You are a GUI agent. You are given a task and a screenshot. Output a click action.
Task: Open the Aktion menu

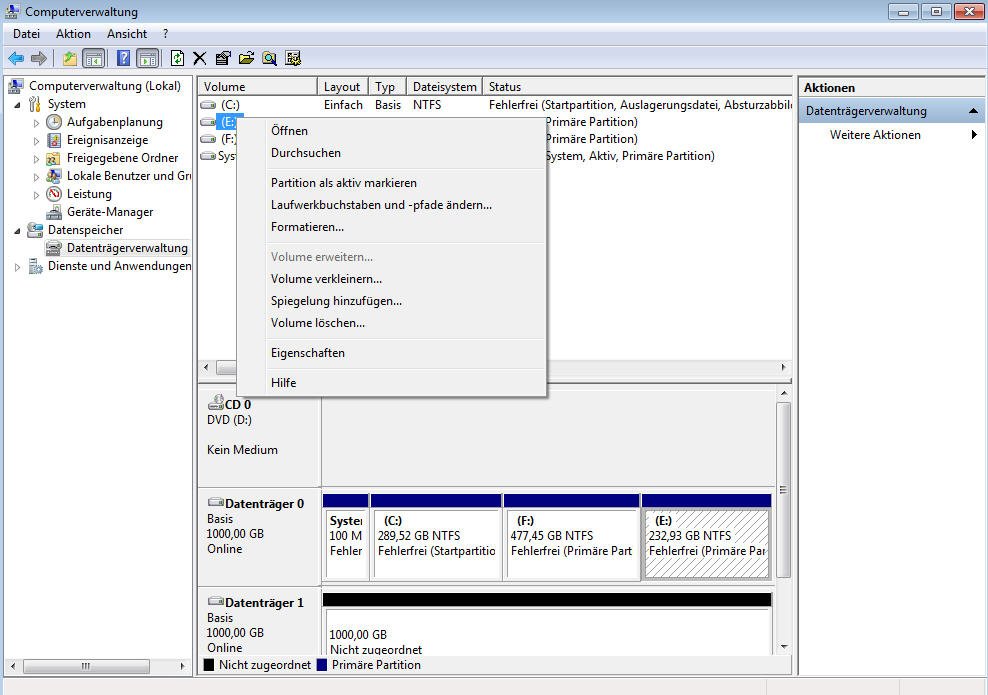pyautogui.click(x=73, y=34)
